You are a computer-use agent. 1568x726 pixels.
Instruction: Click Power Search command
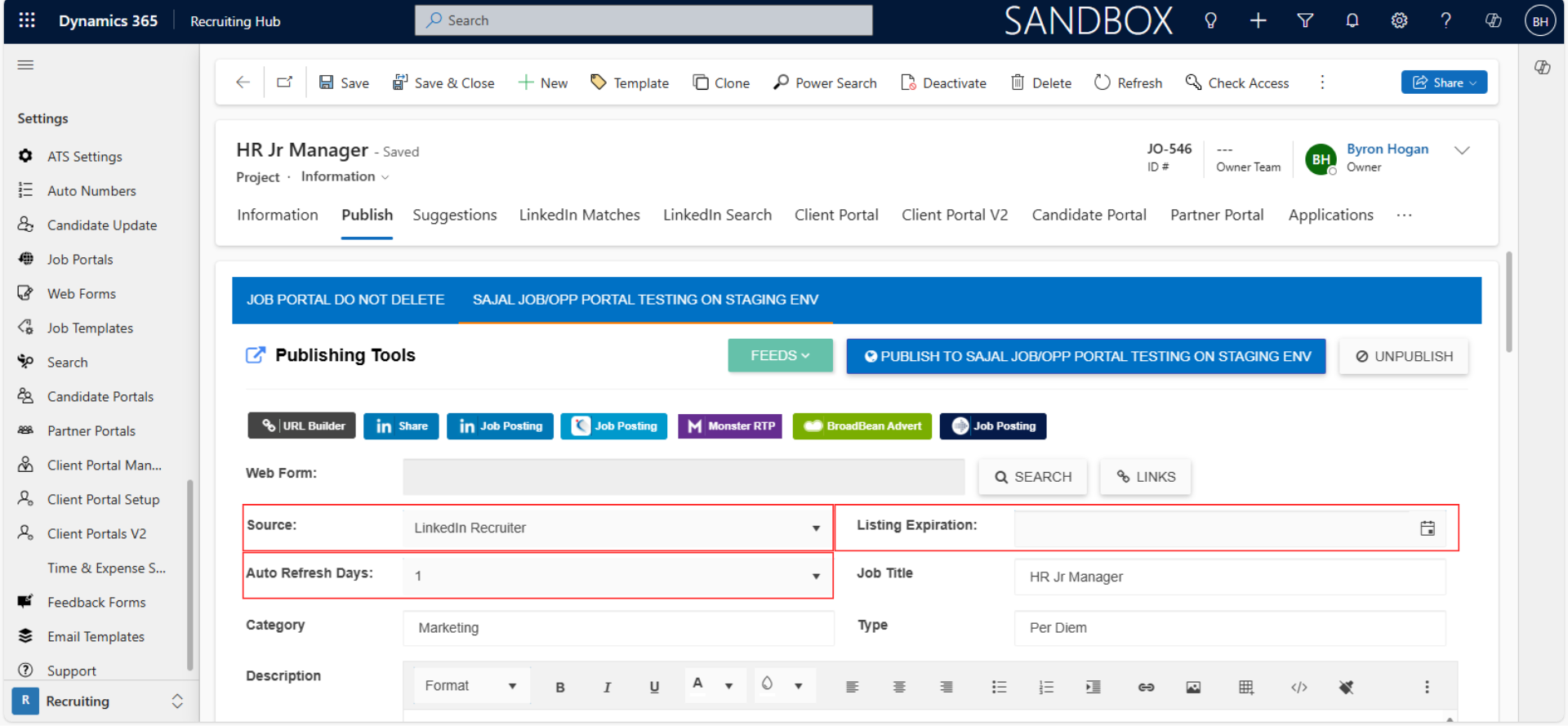(825, 82)
